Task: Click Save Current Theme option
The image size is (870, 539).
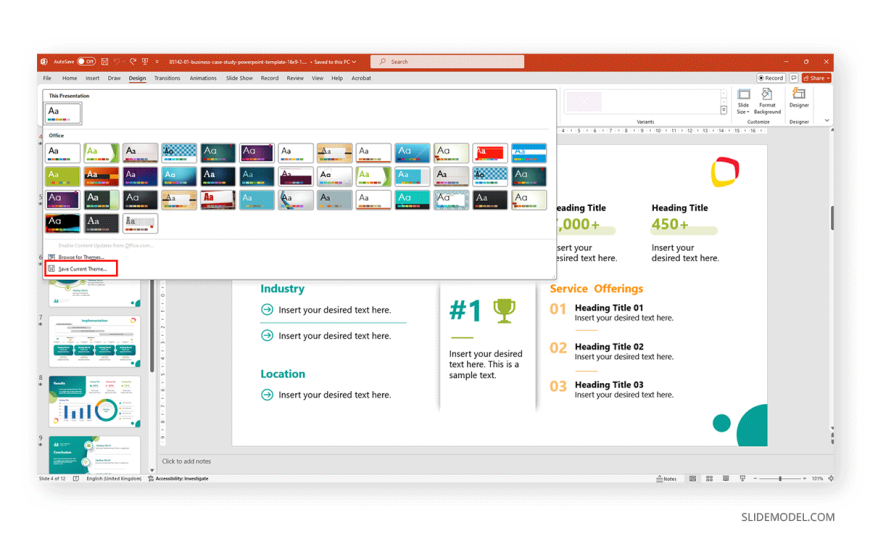Action: click(x=81, y=269)
